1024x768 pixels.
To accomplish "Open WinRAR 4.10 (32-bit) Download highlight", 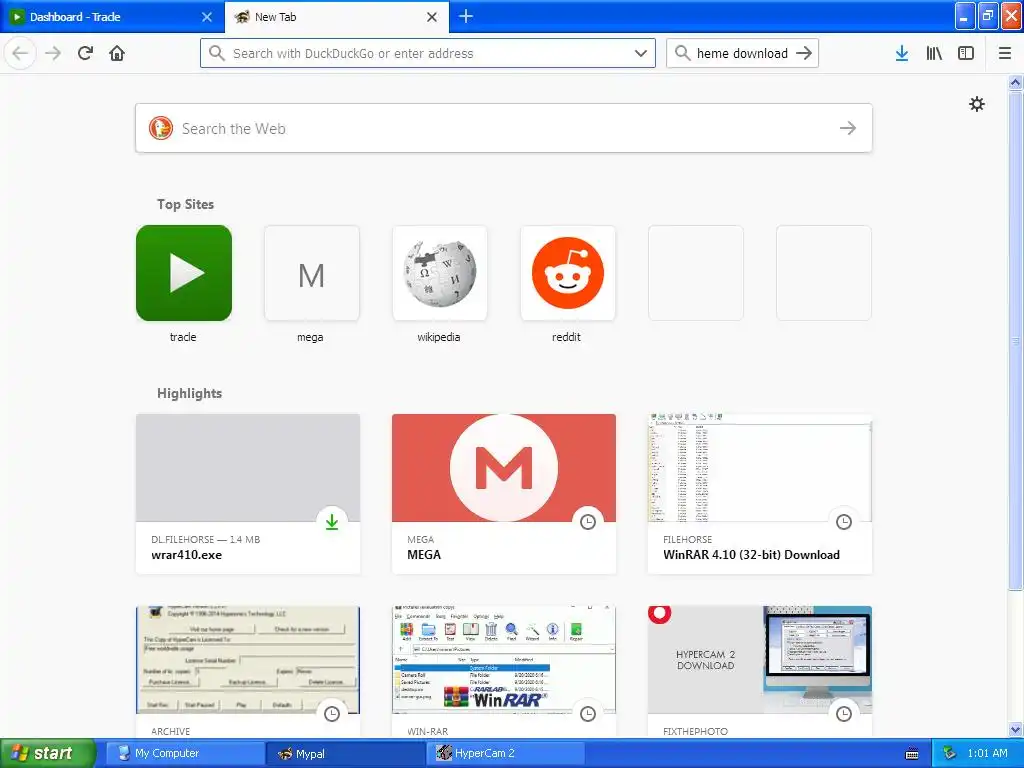I will point(760,494).
